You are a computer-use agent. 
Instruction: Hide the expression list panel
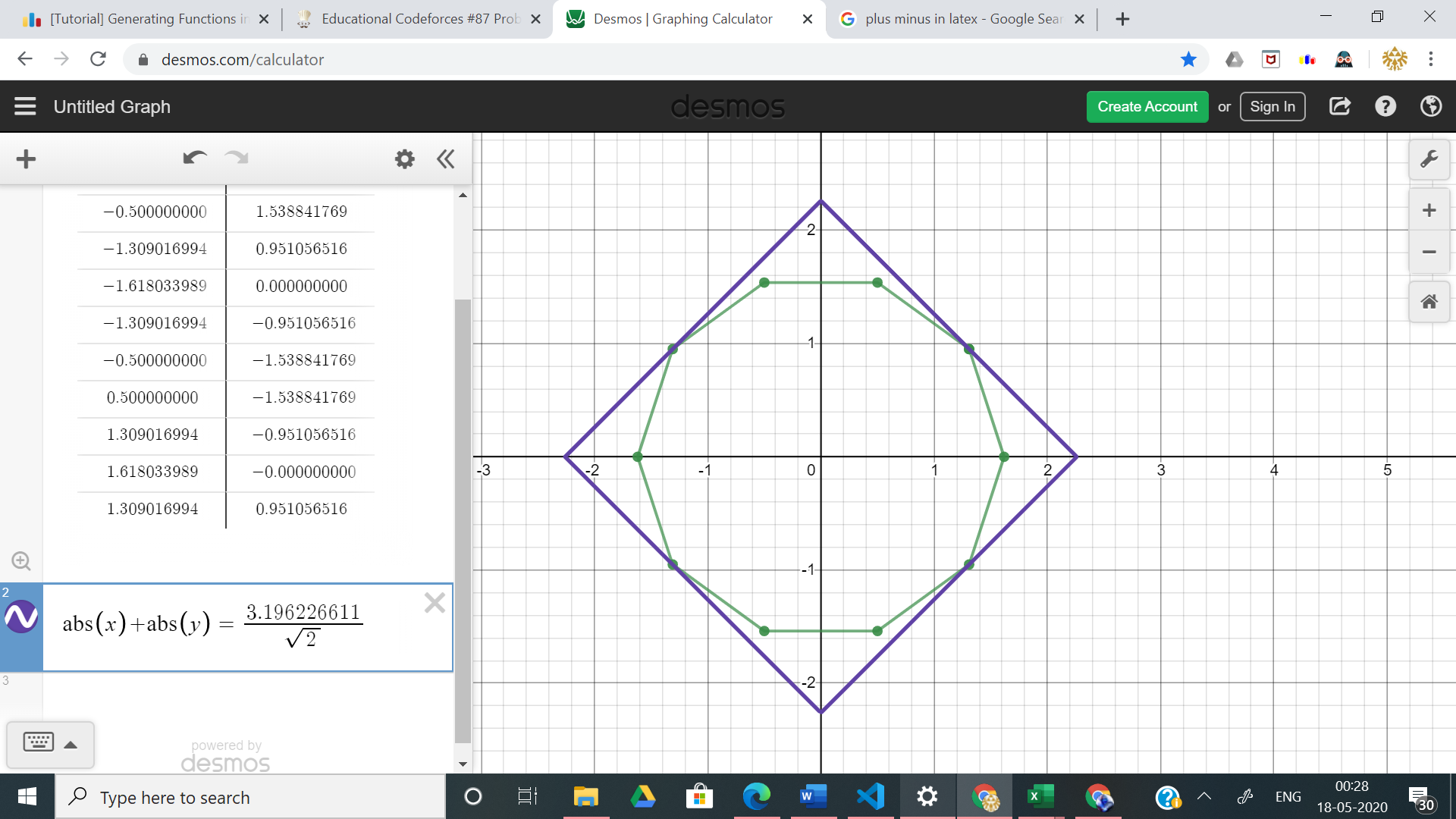coord(446,159)
